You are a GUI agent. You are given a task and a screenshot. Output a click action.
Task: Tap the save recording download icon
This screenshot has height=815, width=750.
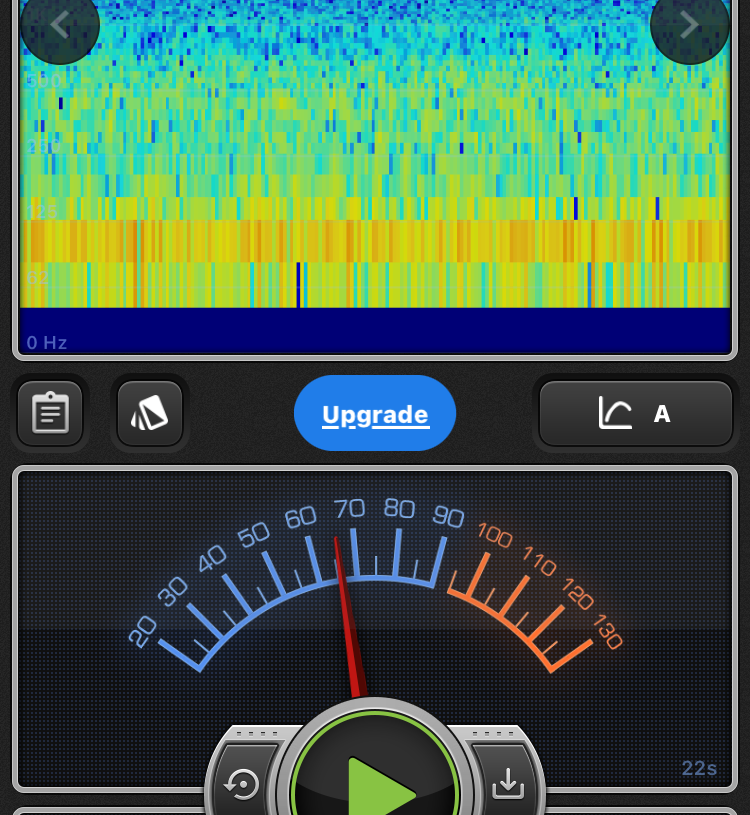point(508,785)
